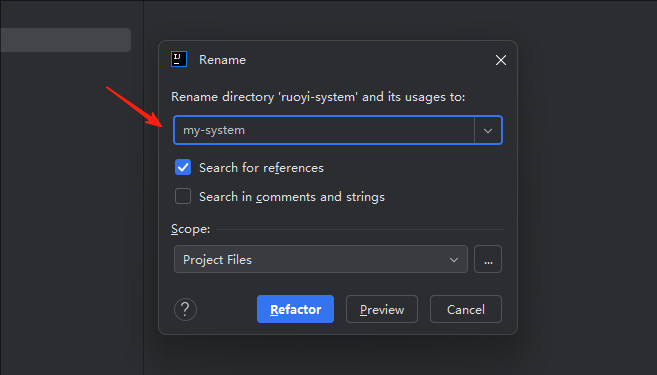Open scope chooser via ellipsis button
Image resolution: width=657 pixels, height=375 pixels.
pyautogui.click(x=488, y=259)
